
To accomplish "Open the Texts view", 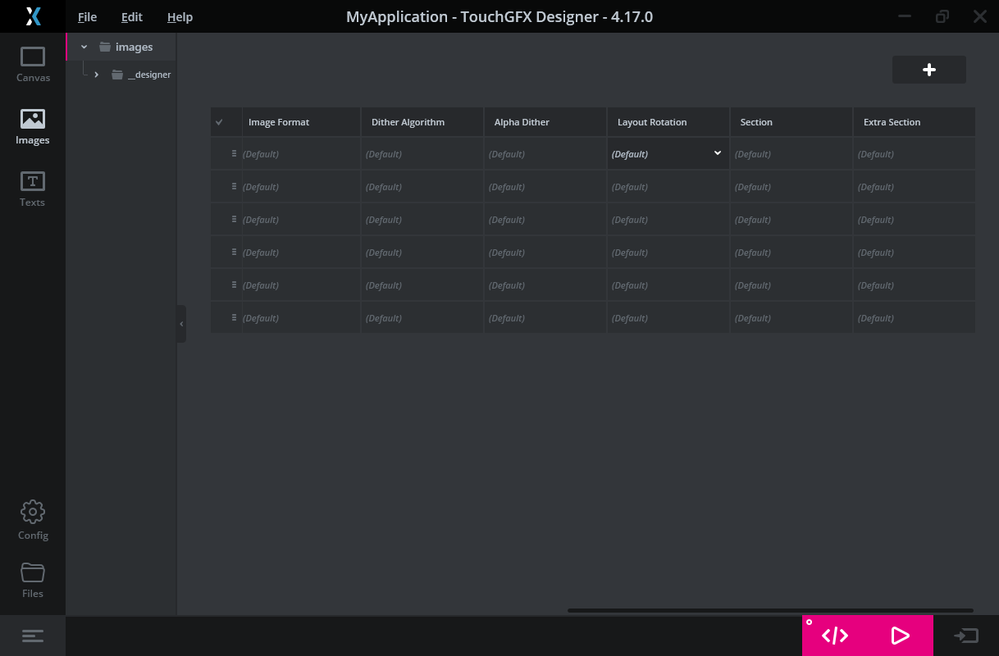I will click(x=32, y=189).
